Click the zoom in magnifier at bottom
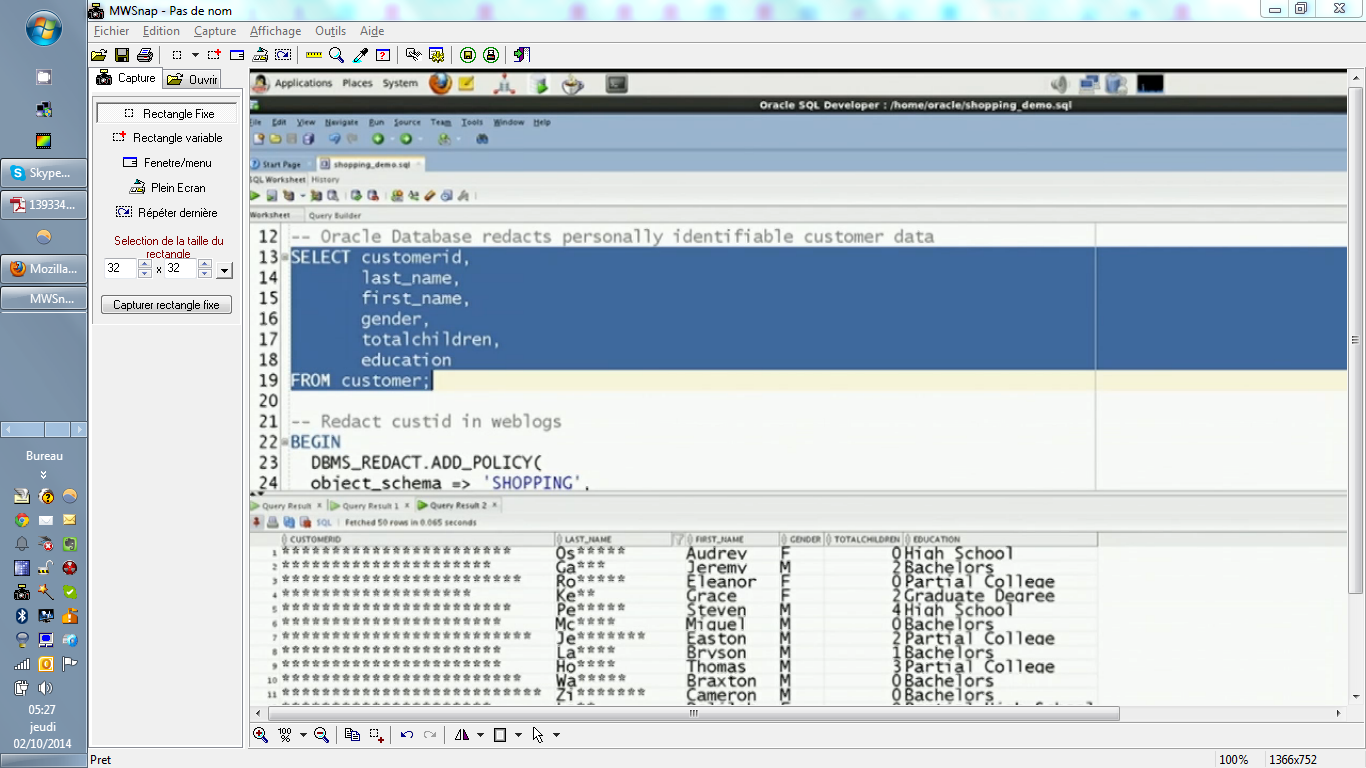This screenshot has height=768, width=1366. tap(260, 735)
